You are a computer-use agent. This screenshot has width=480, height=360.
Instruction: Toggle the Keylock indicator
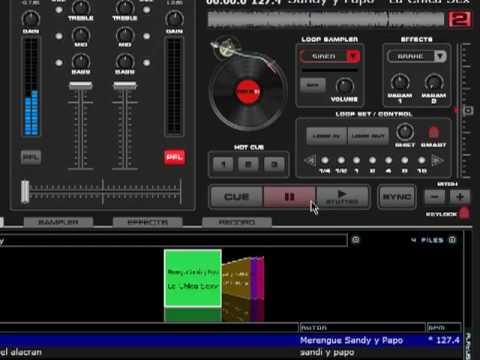click(x=464, y=213)
